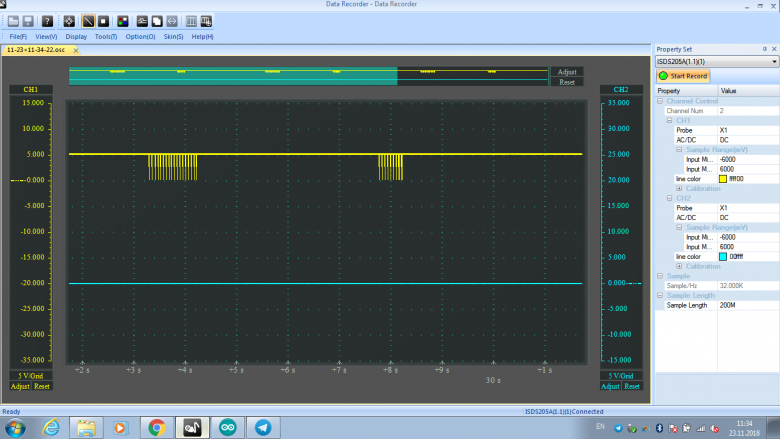Open Internet Explorer from the taskbar
The height and width of the screenshot is (439, 780).
[51, 428]
